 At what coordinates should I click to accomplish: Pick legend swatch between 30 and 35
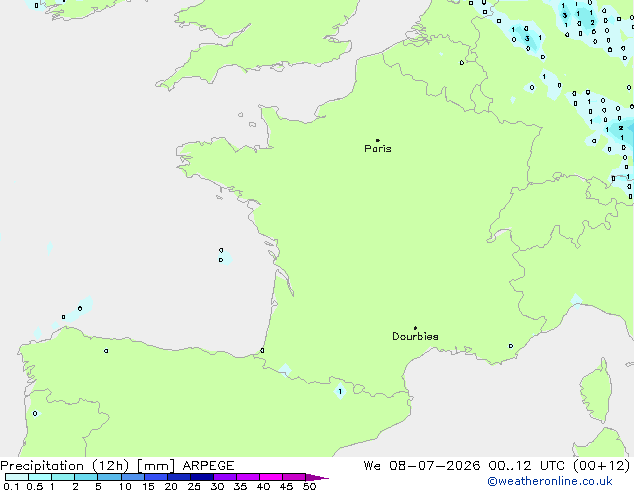(x=225, y=477)
